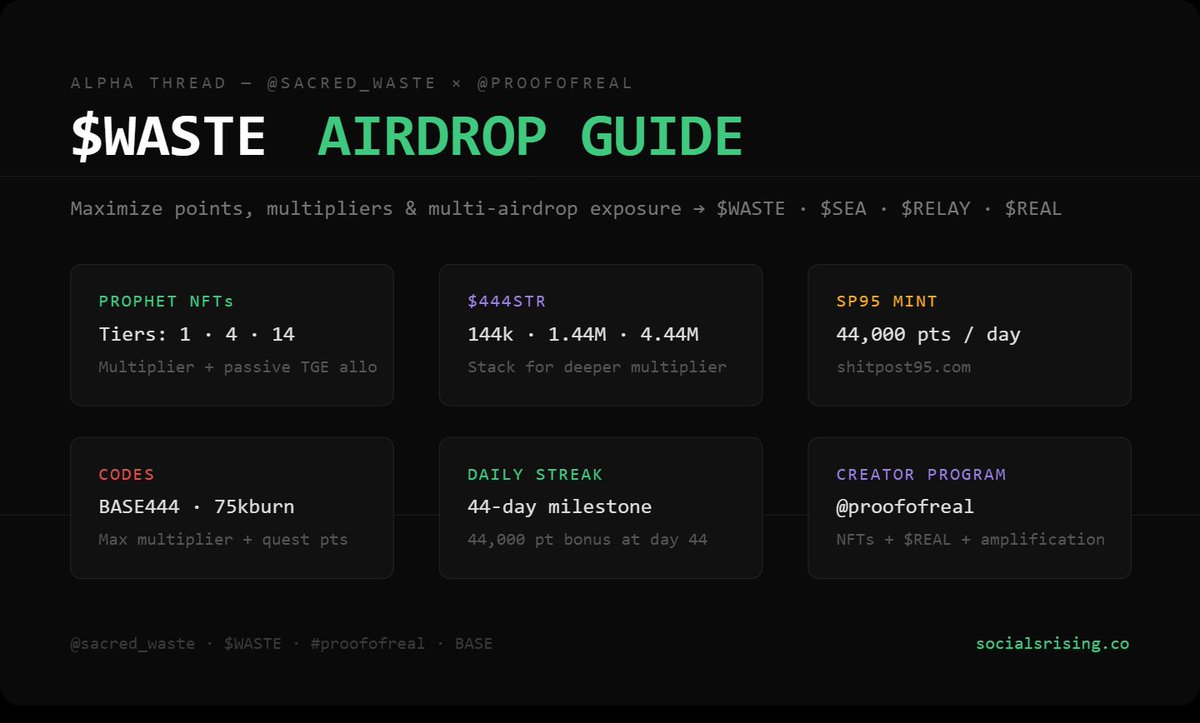Open the shitpost95.com link text

pos(903,367)
